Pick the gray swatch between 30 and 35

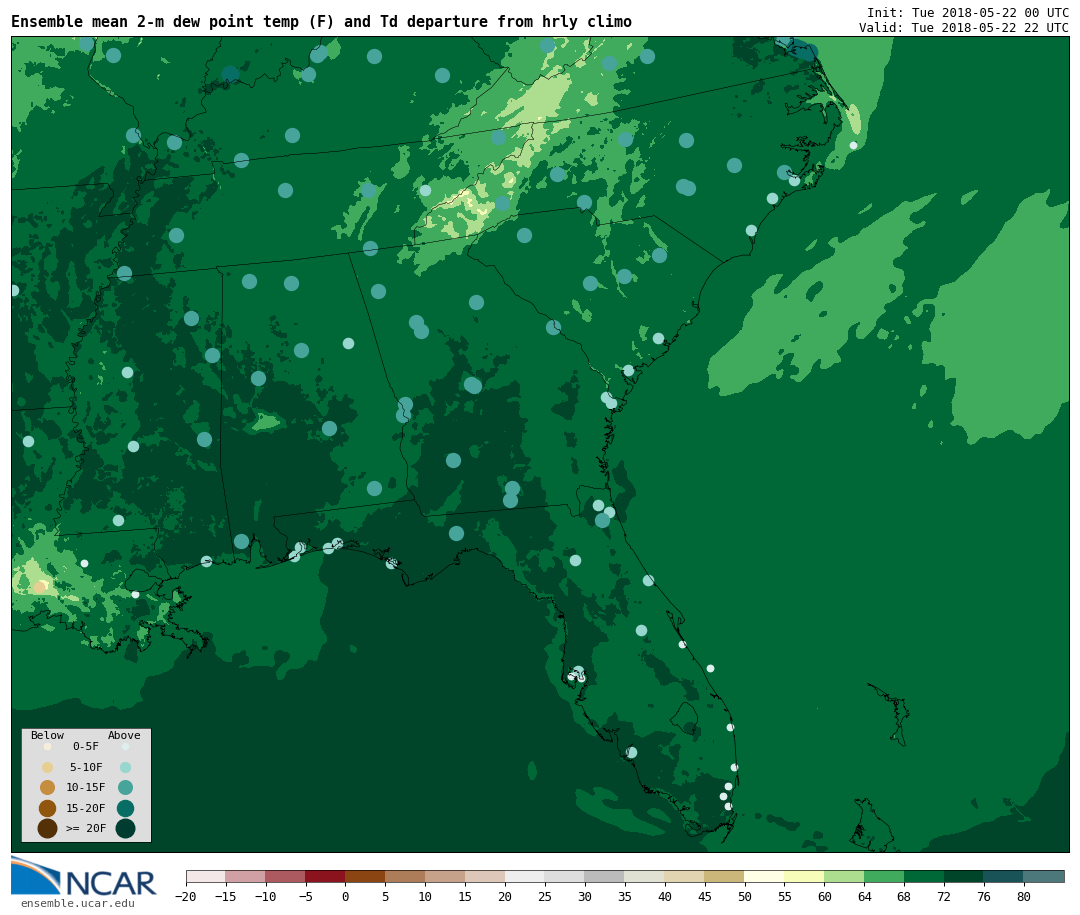coord(604,876)
